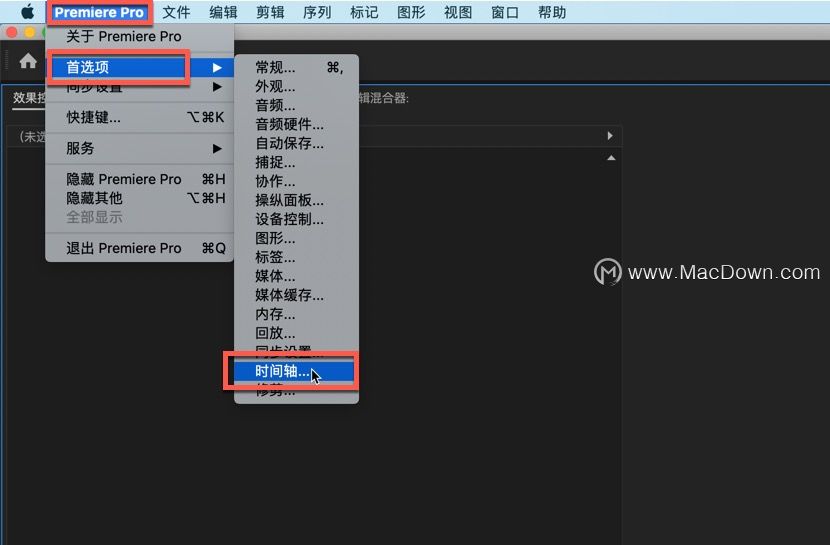Viewport: 830px width, 545px height.
Task: Minimize the window with yellow button
Action: (30, 32)
